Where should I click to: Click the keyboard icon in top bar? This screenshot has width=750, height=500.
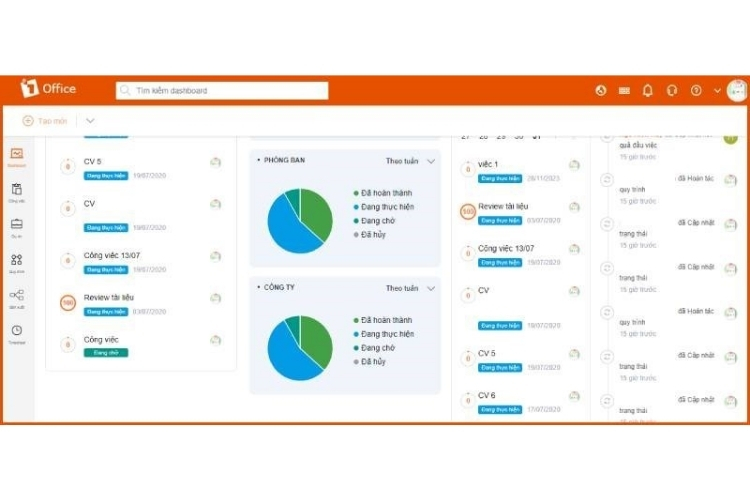coord(624,90)
